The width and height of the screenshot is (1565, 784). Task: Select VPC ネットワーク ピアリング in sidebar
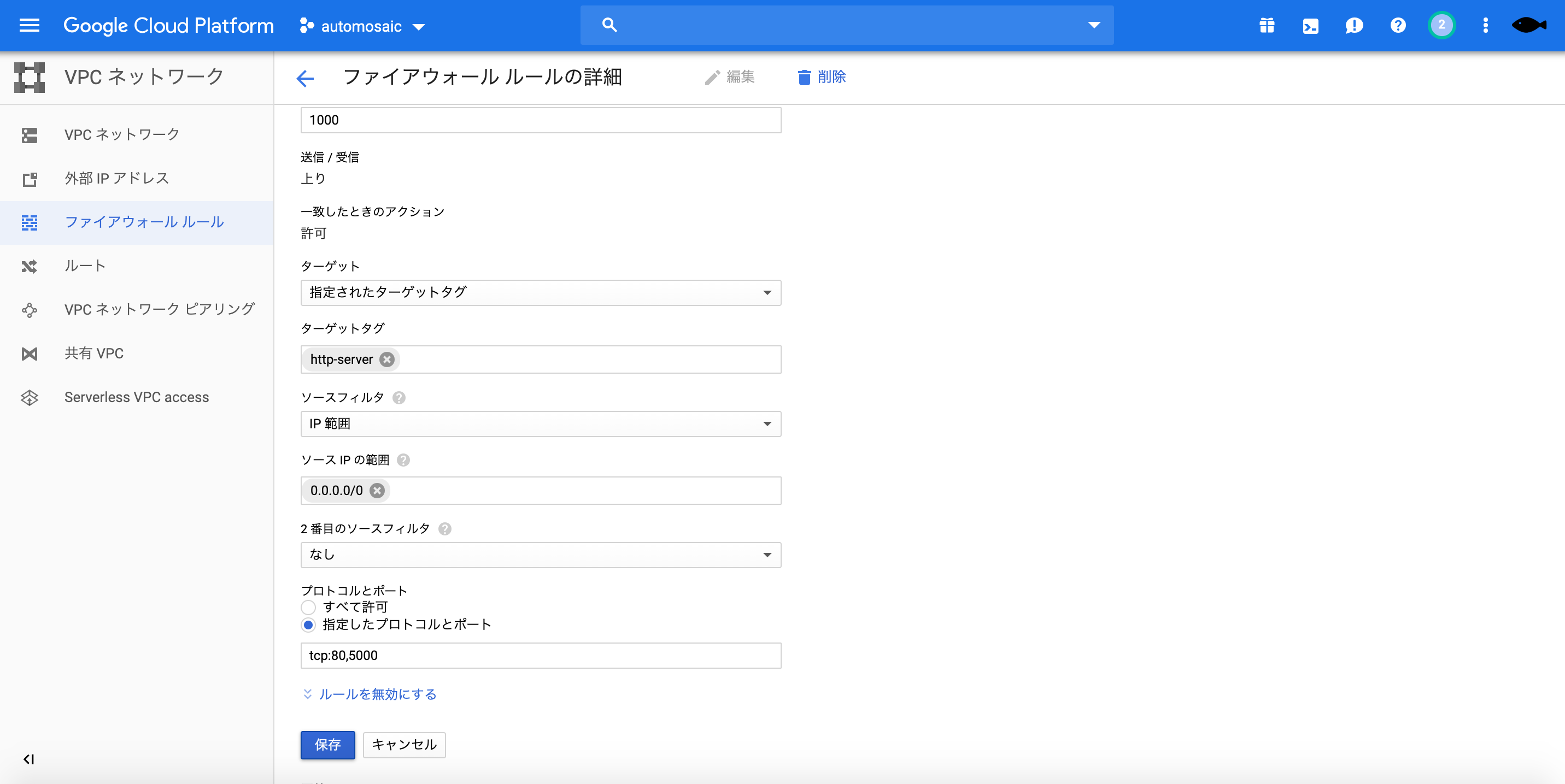(137, 310)
